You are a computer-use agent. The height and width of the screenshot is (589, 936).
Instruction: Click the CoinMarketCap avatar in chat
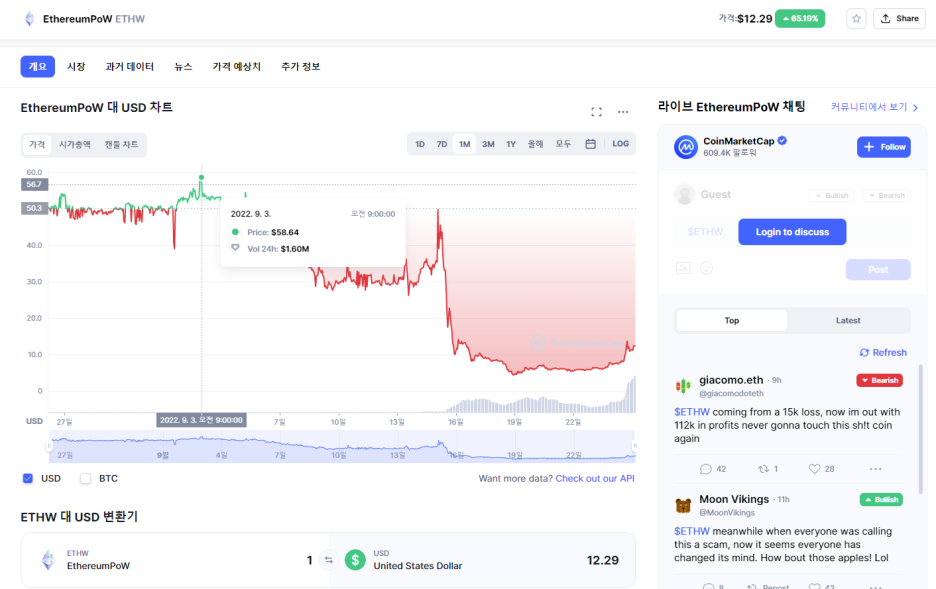685,147
